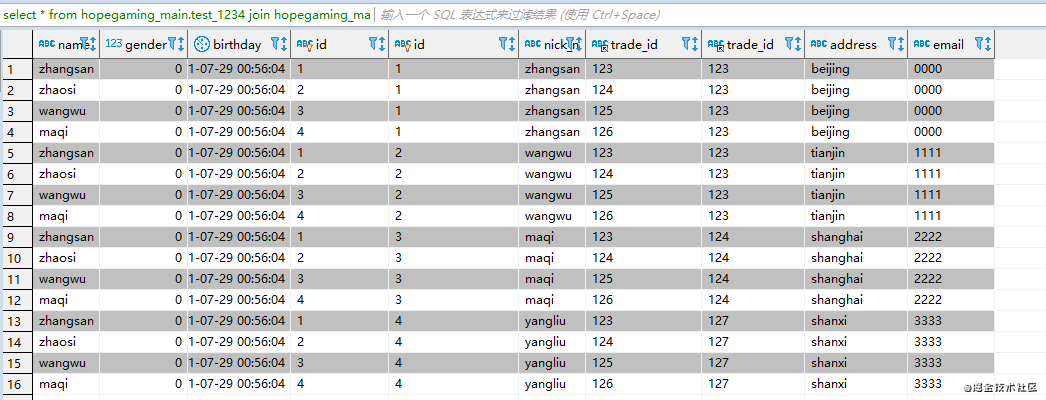Select row header number 8
The width and height of the screenshot is (1046, 400).
click(x=17, y=216)
